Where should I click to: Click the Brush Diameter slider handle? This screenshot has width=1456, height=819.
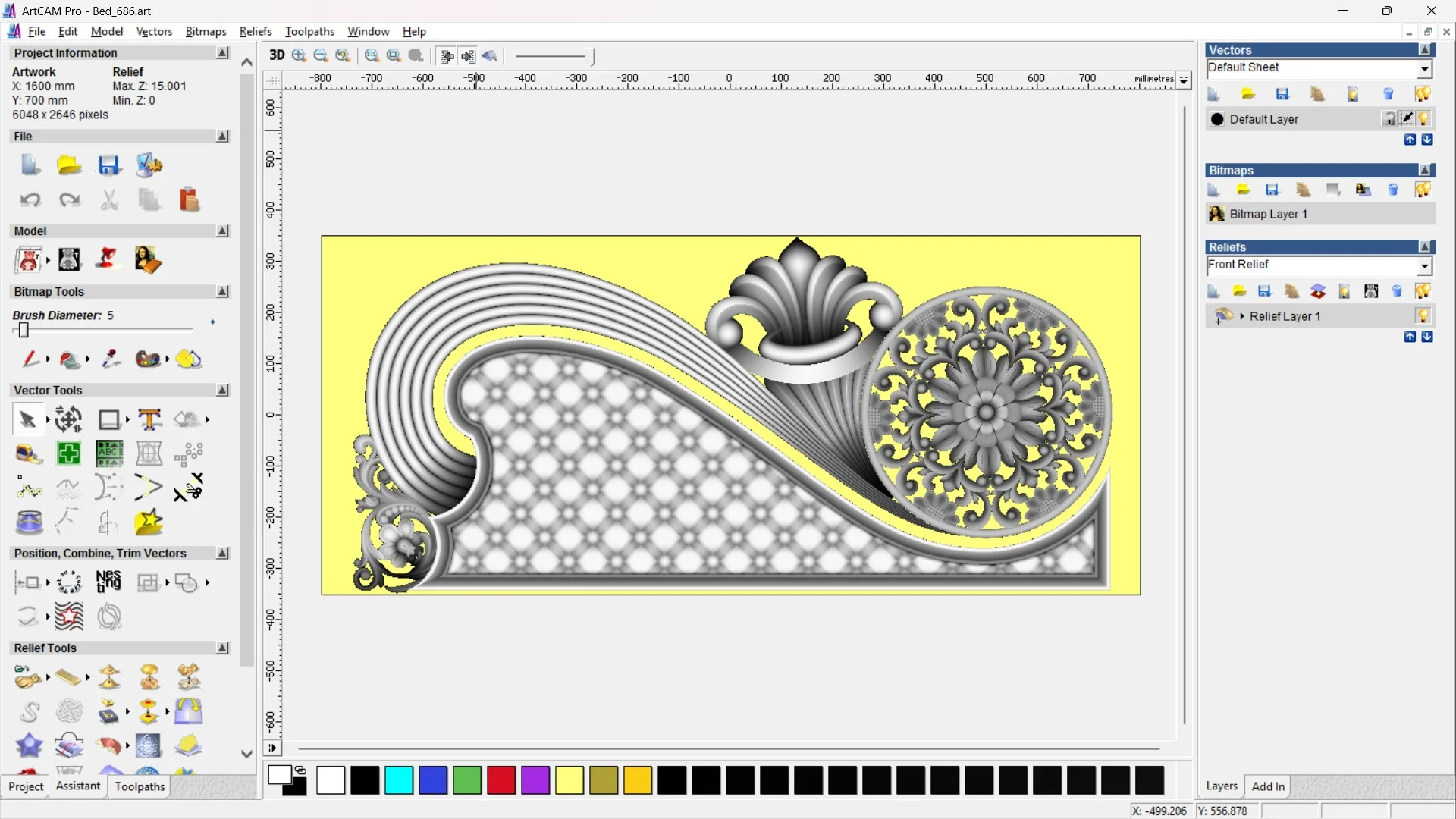(24, 330)
